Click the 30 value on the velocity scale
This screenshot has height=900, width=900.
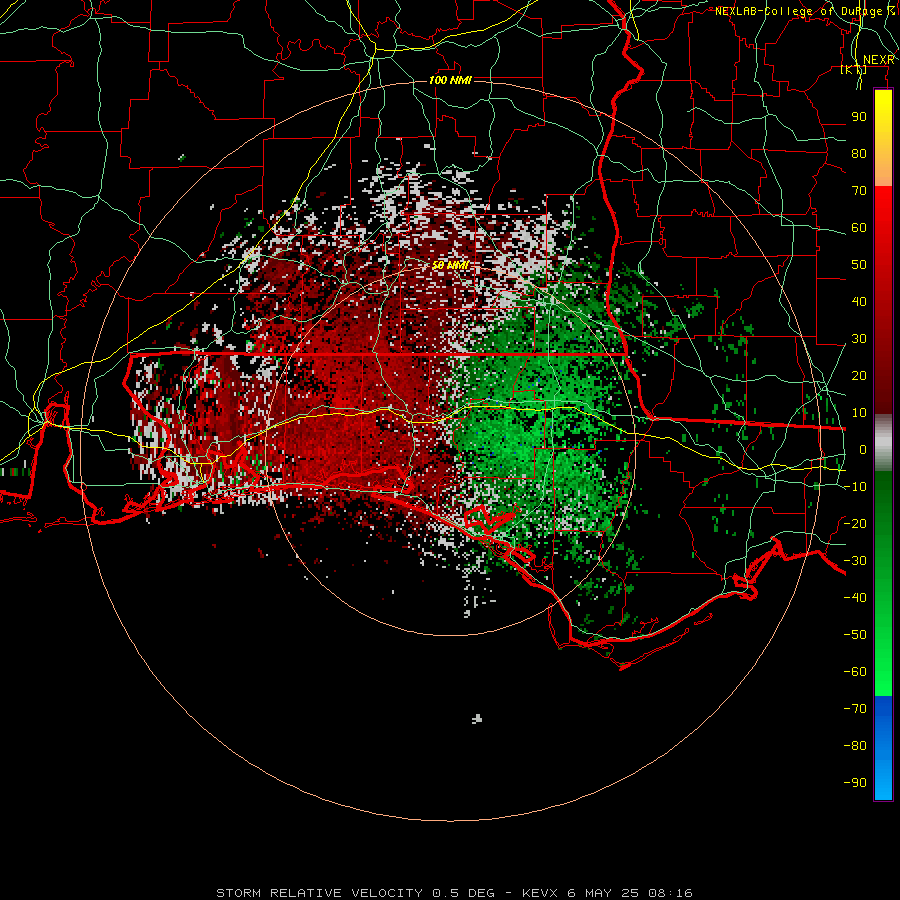pyautogui.click(x=859, y=339)
